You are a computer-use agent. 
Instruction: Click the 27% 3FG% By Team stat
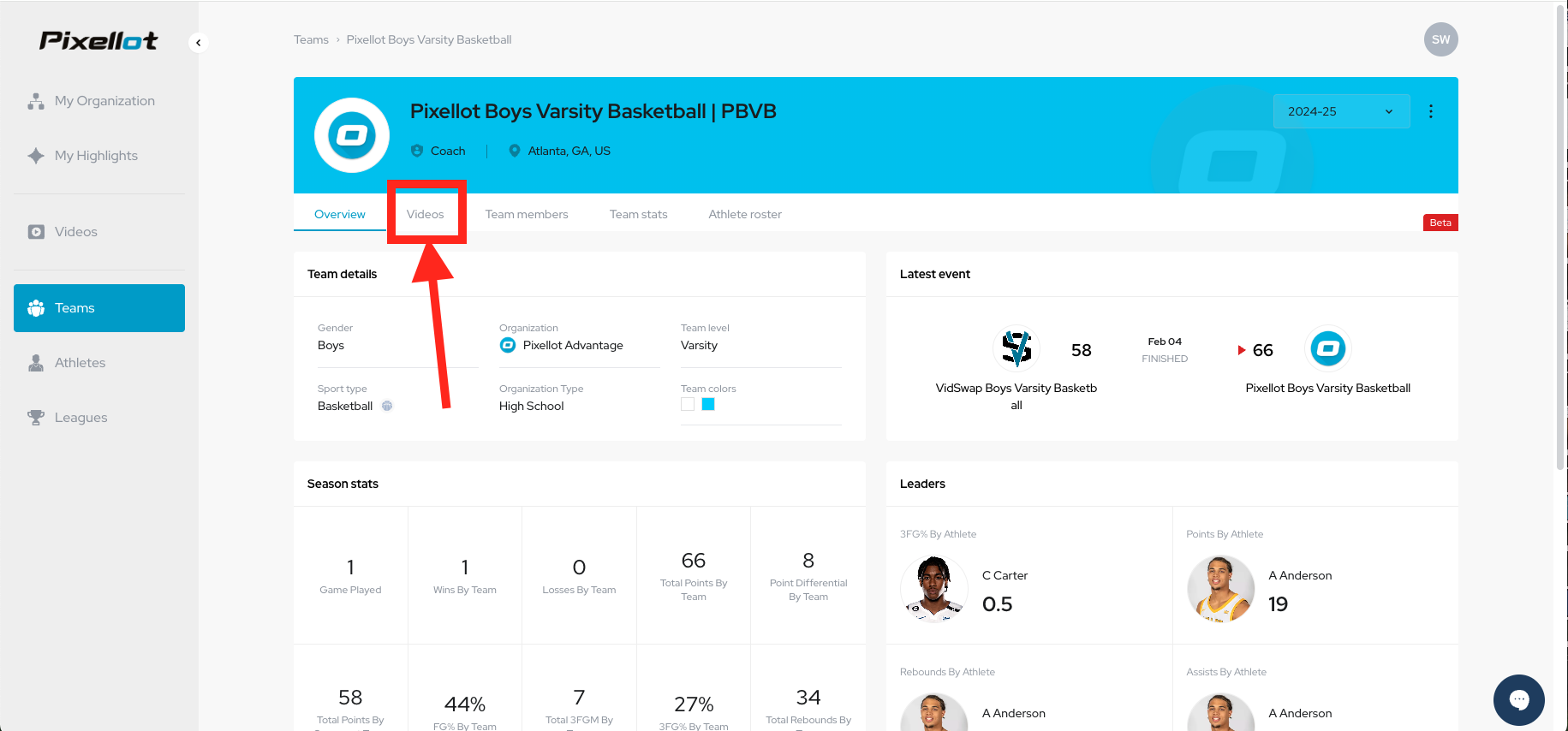pyautogui.click(x=694, y=688)
